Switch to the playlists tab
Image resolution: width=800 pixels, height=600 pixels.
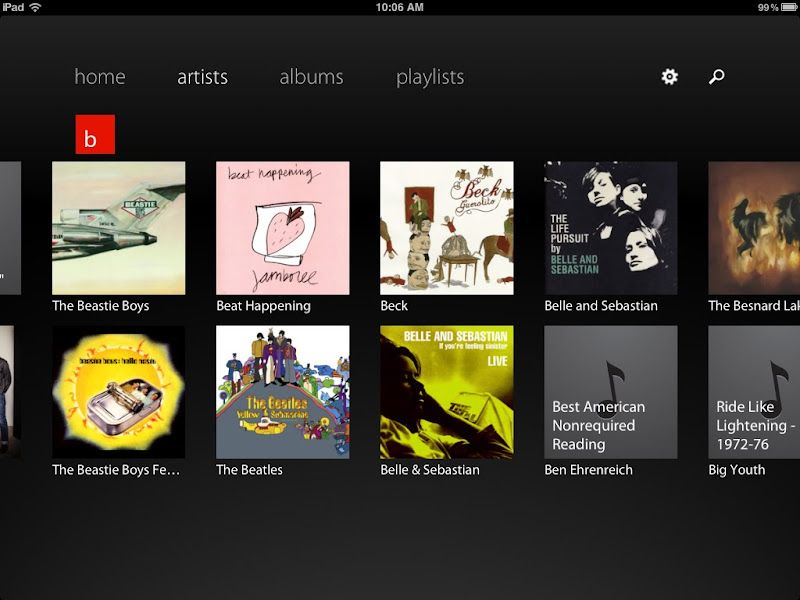click(x=430, y=78)
